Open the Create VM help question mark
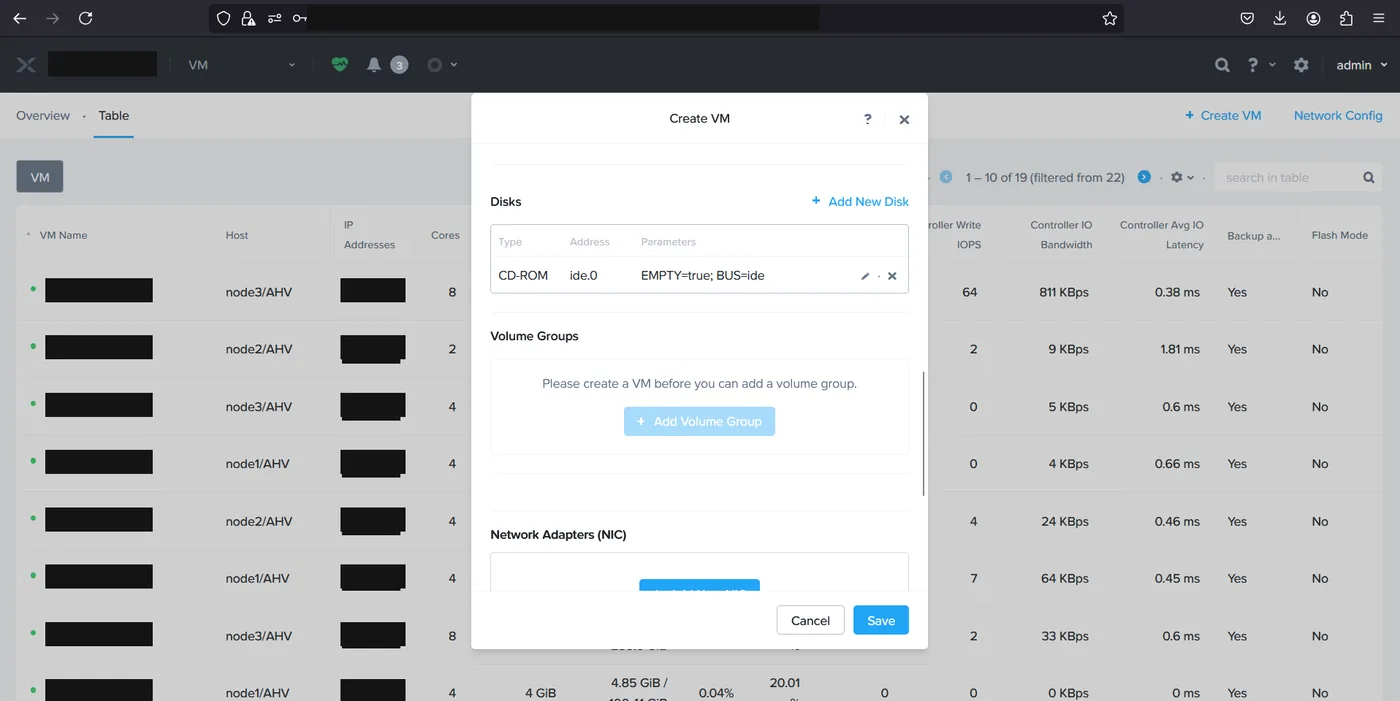The width and height of the screenshot is (1400, 701). pos(868,119)
